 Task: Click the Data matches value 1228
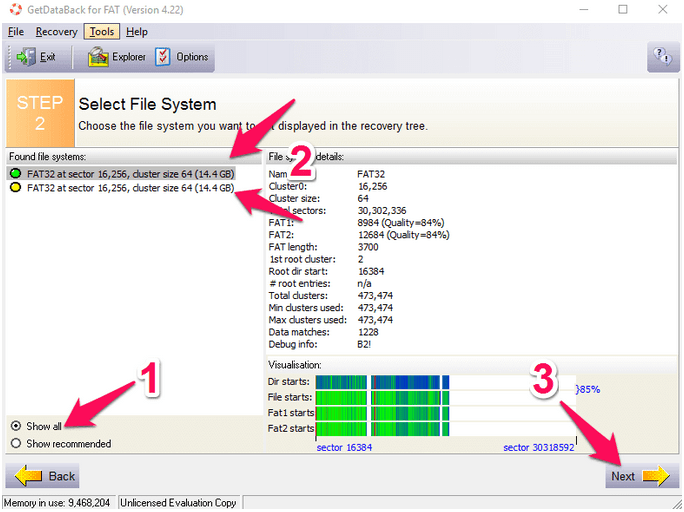[x=368, y=332]
